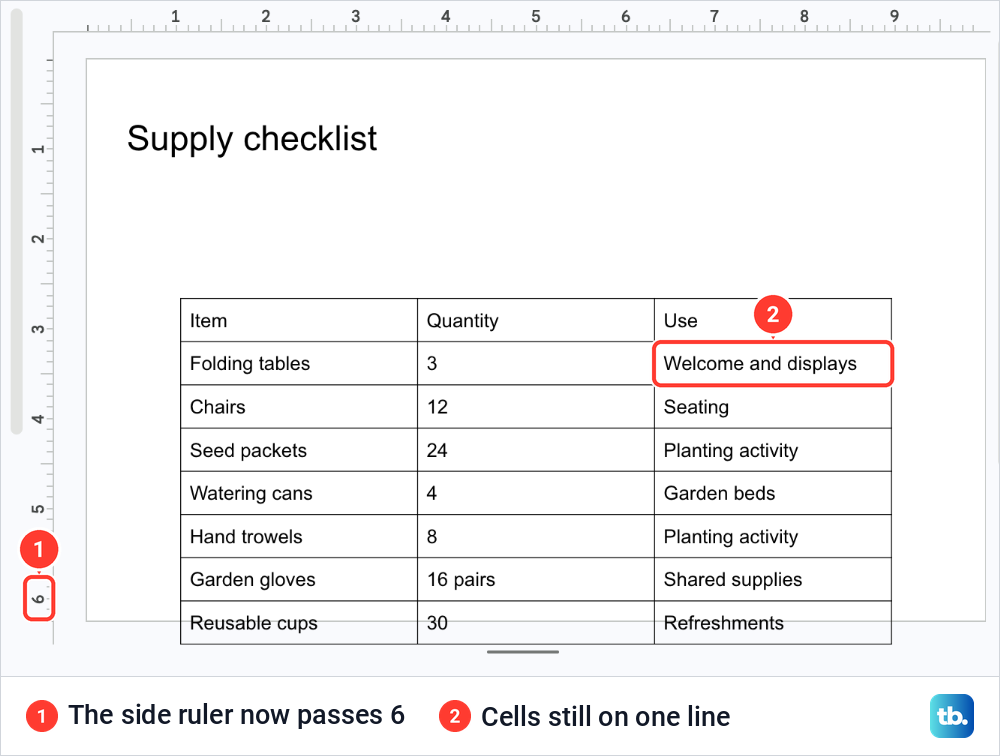Click the Welcome and displays cell
This screenshot has width=1000, height=756.
click(773, 364)
